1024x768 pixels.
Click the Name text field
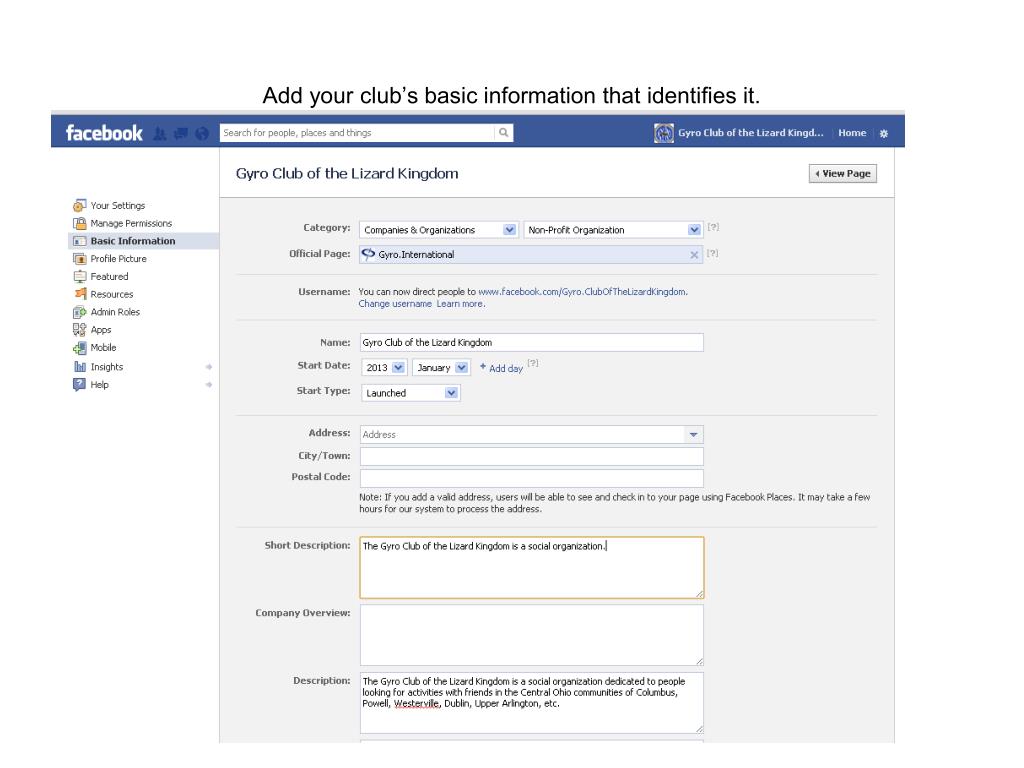coord(532,342)
